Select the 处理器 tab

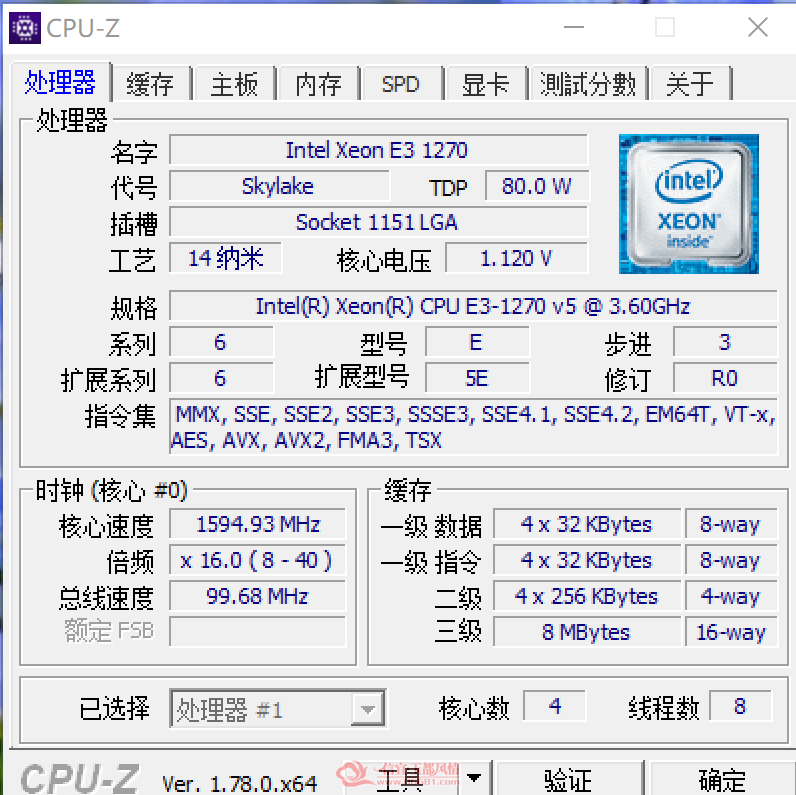pos(60,82)
